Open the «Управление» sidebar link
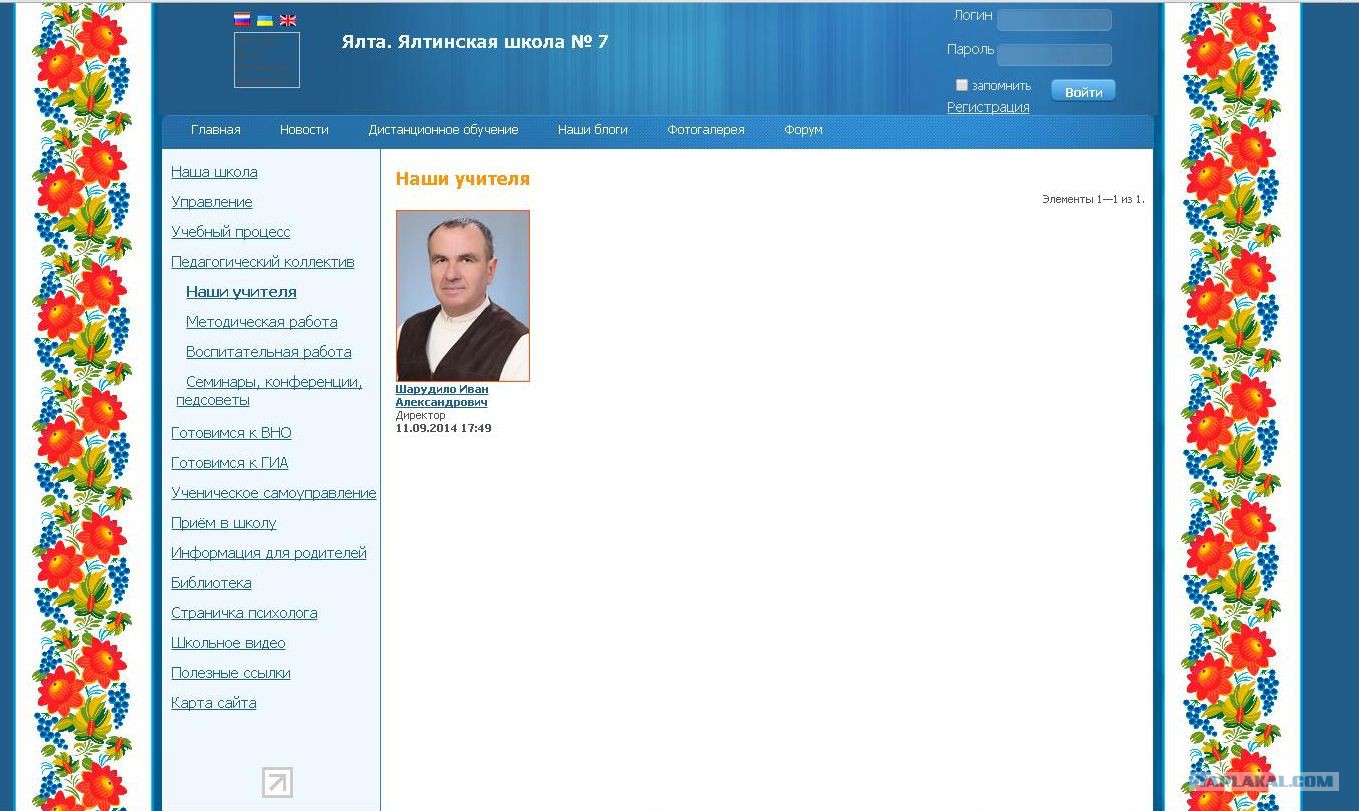Viewport: 1359px width, 811px height. [x=212, y=202]
